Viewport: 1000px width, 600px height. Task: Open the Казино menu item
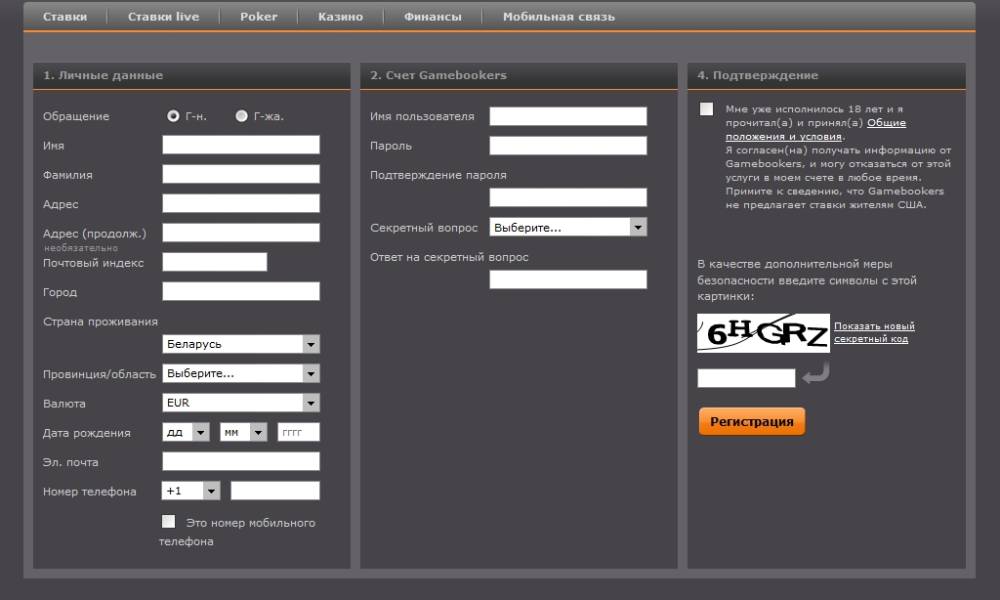340,17
